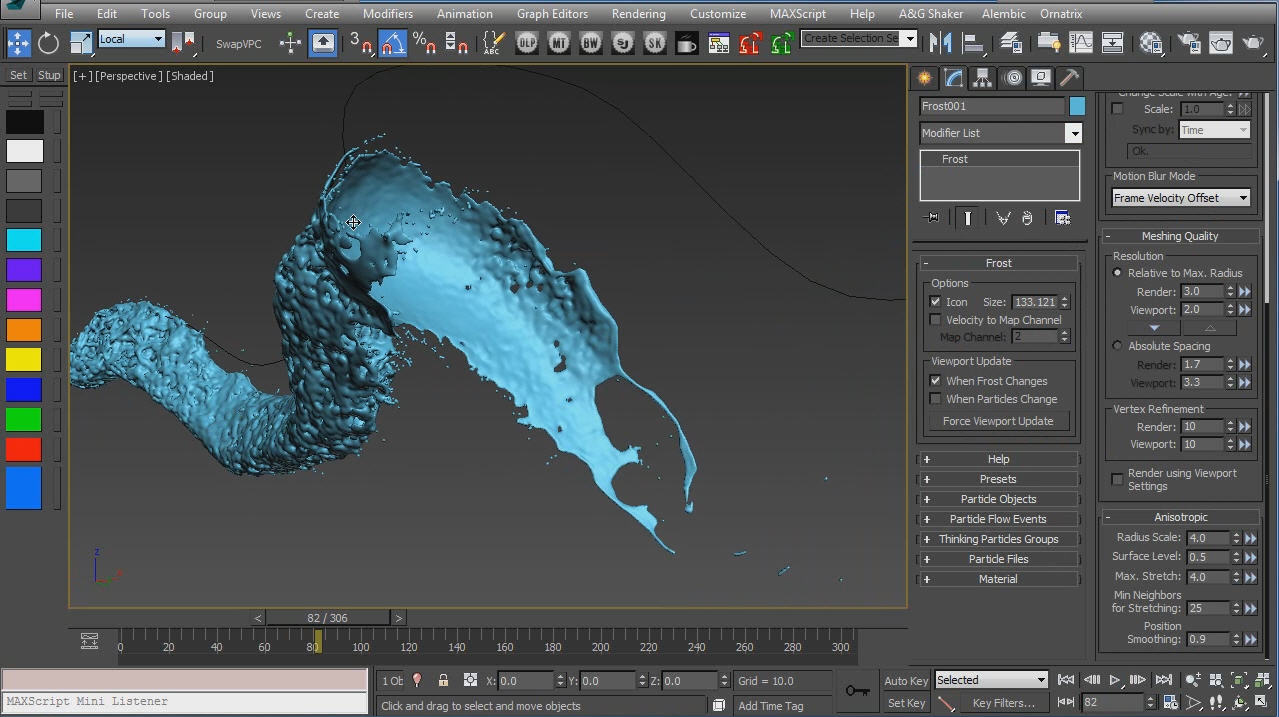The image size is (1279, 717).
Task: Toggle the Selection Lock padlock icon
Action: (x=443, y=680)
